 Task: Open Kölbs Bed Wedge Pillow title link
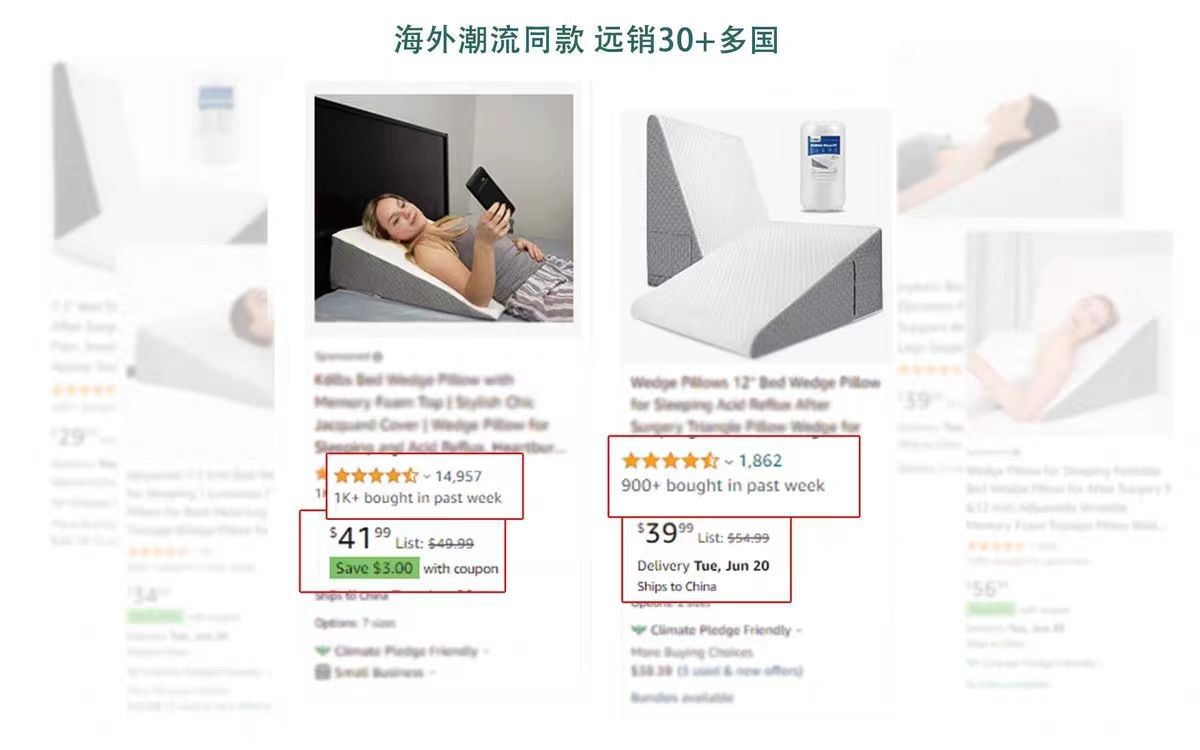point(440,413)
